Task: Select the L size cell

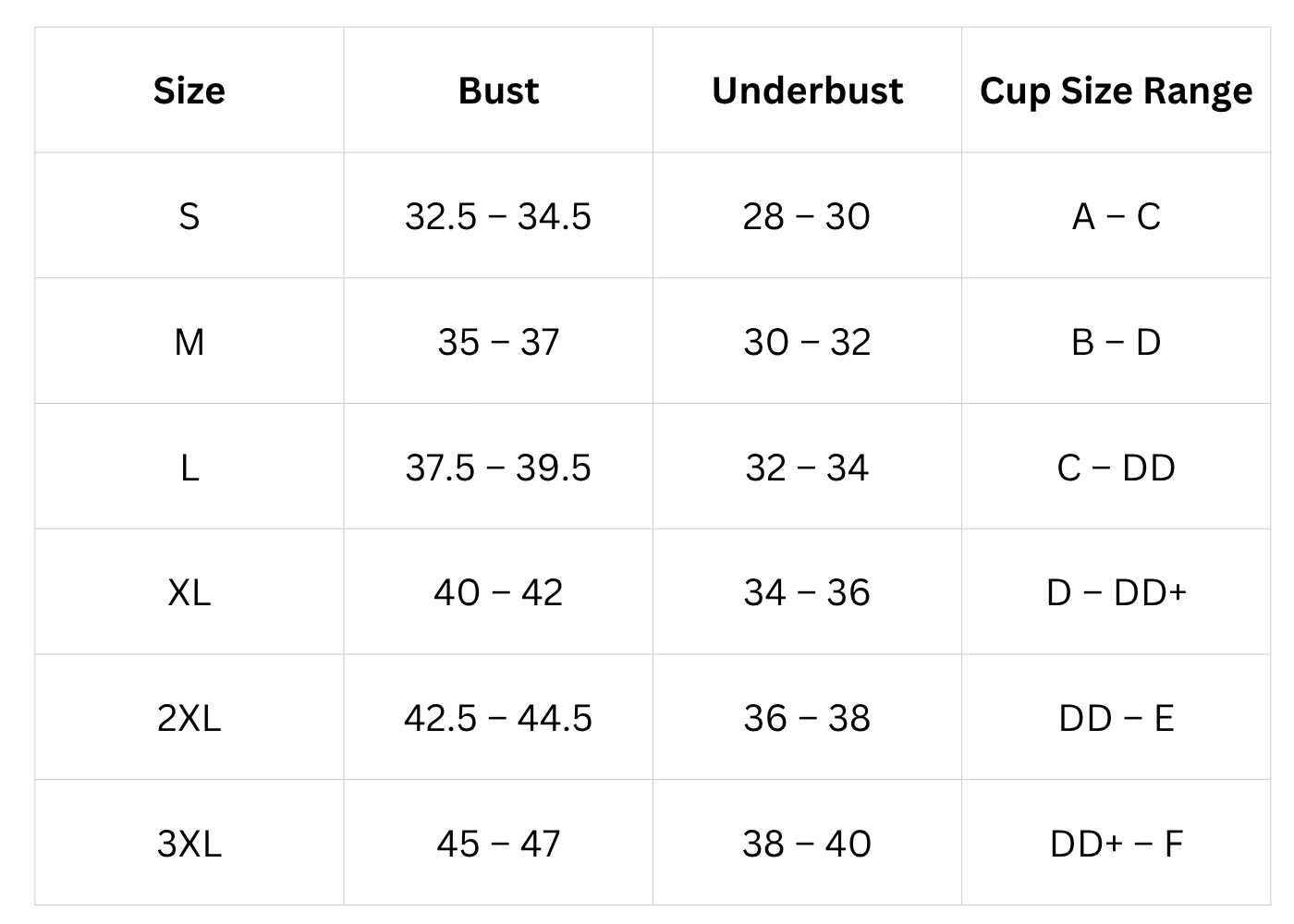Action: point(189,468)
